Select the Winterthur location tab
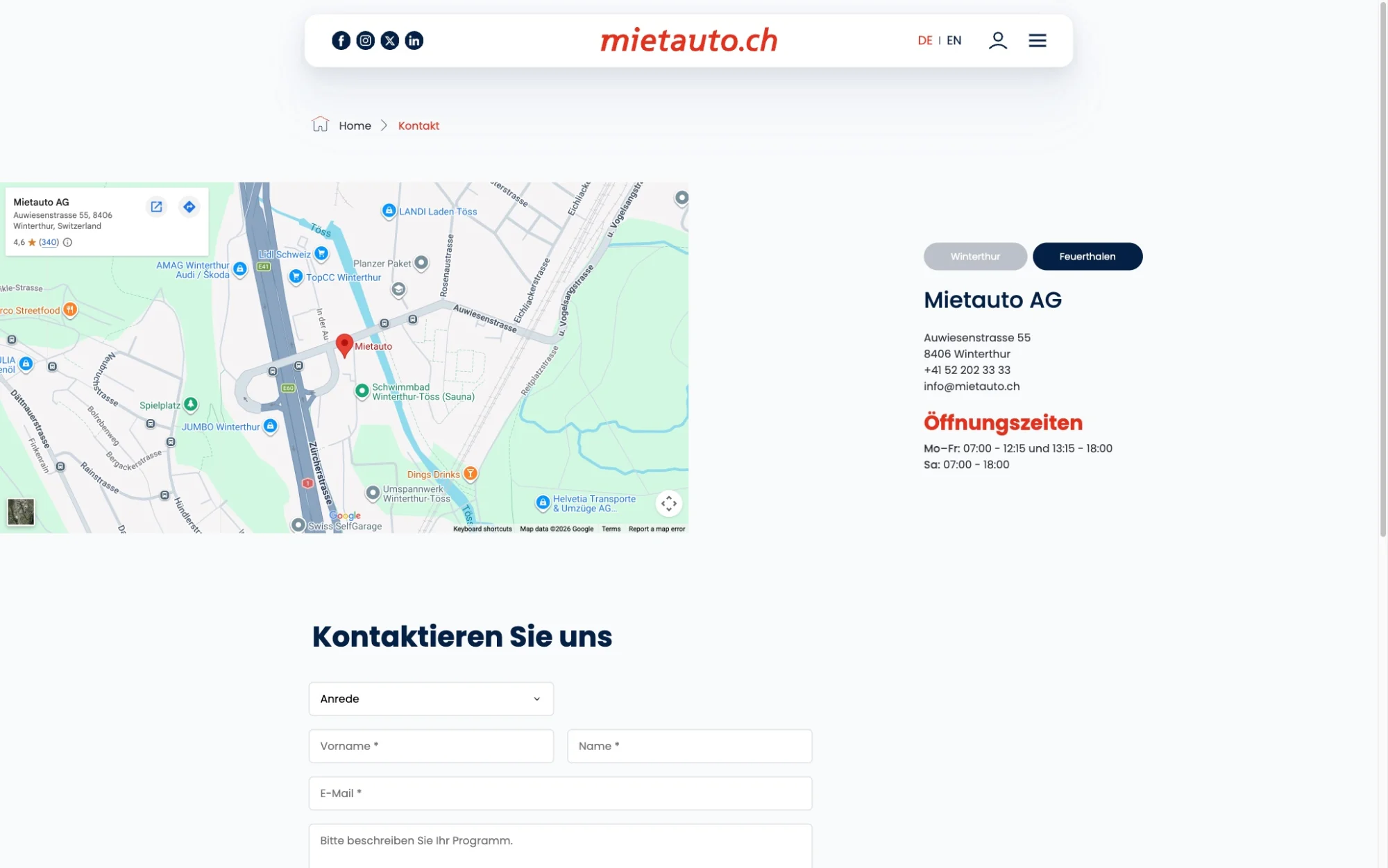 [975, 256]
